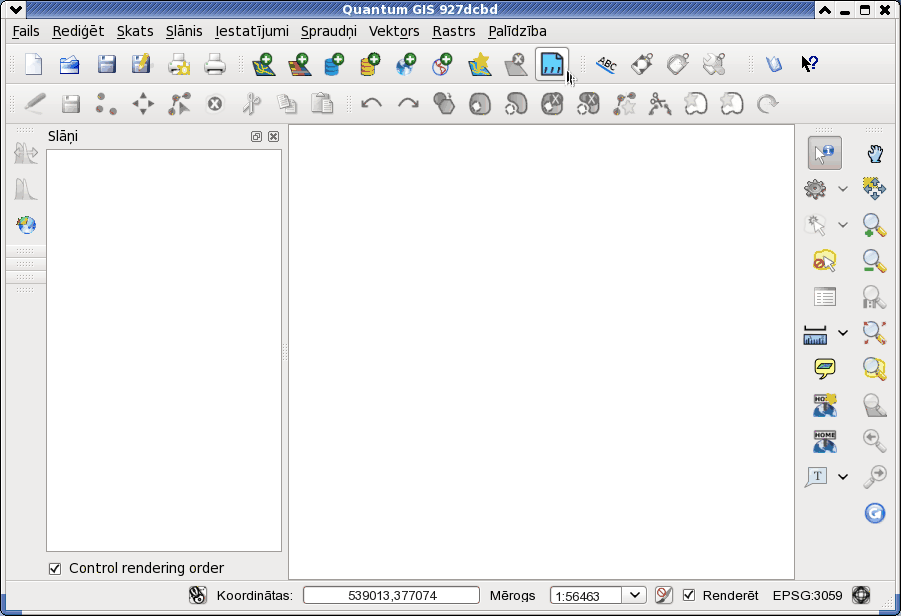Viewport: 901px width, 616px height.
Task: Open the Mērogs scale dropdown arrow
Action: 634,595
